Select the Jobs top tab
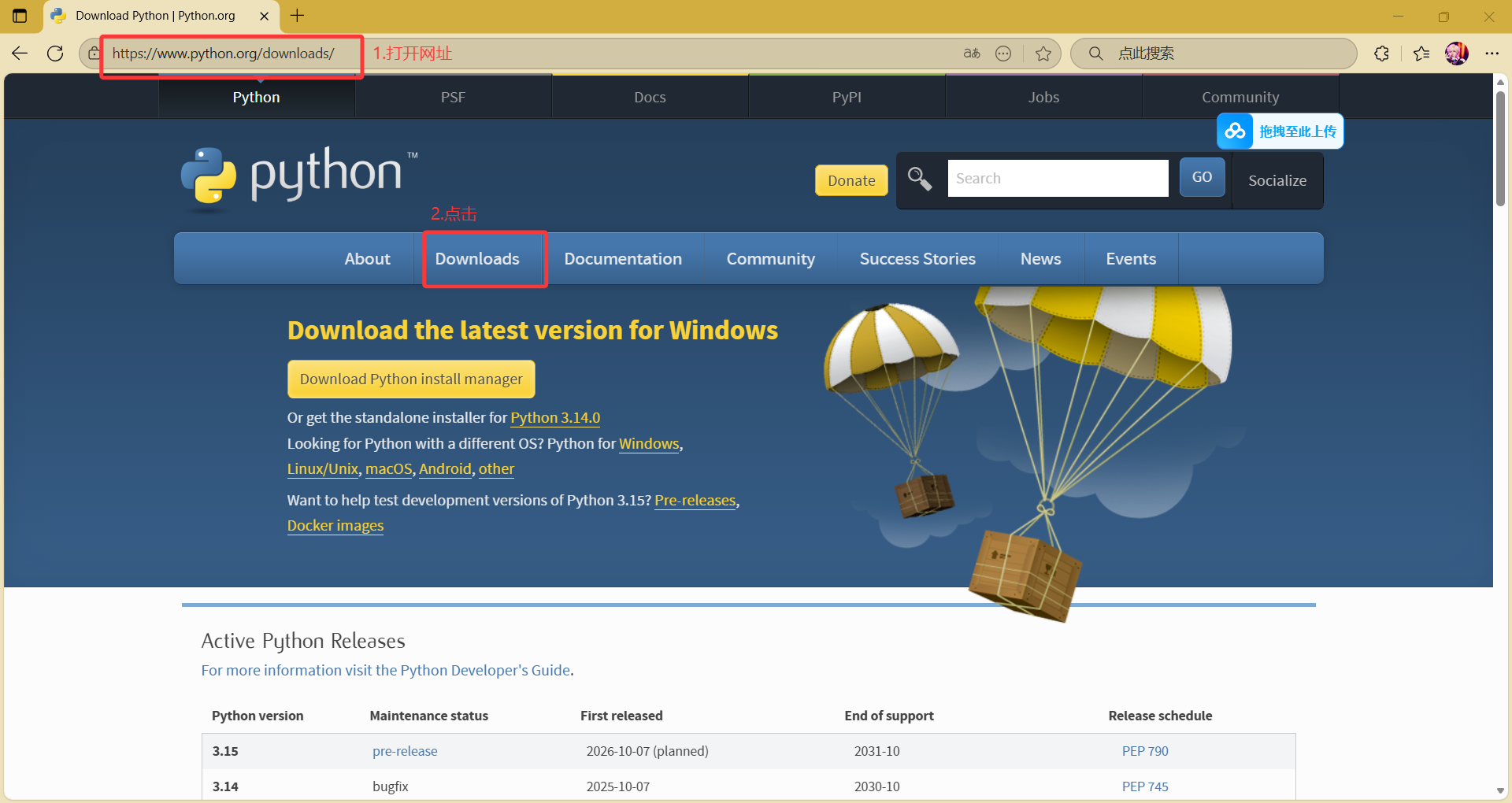 [1043, 97]
